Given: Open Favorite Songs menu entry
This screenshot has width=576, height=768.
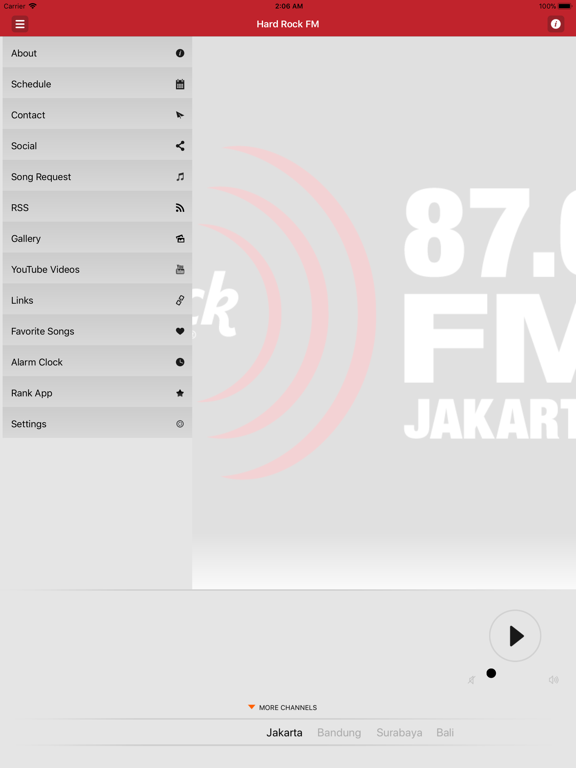Looking at the screenshot, I should [x=97, y=331].
